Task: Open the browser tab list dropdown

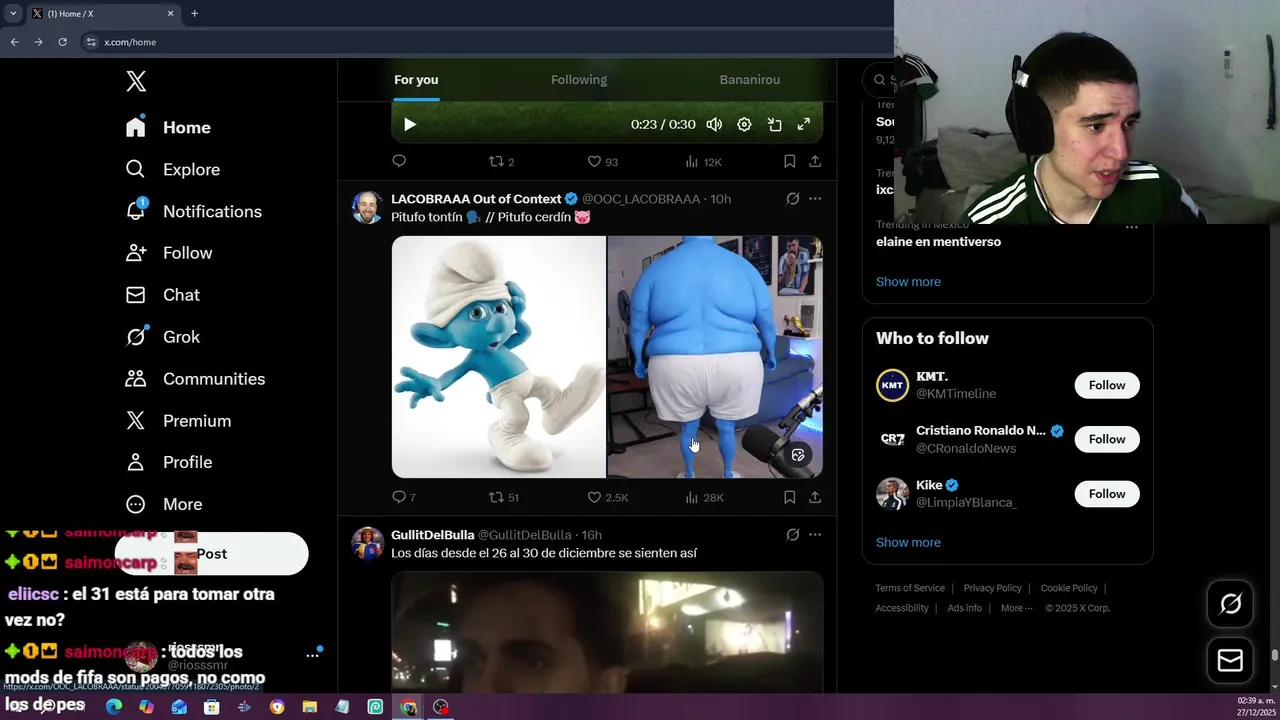Action: pyautogui.click(x=13, y=13)
